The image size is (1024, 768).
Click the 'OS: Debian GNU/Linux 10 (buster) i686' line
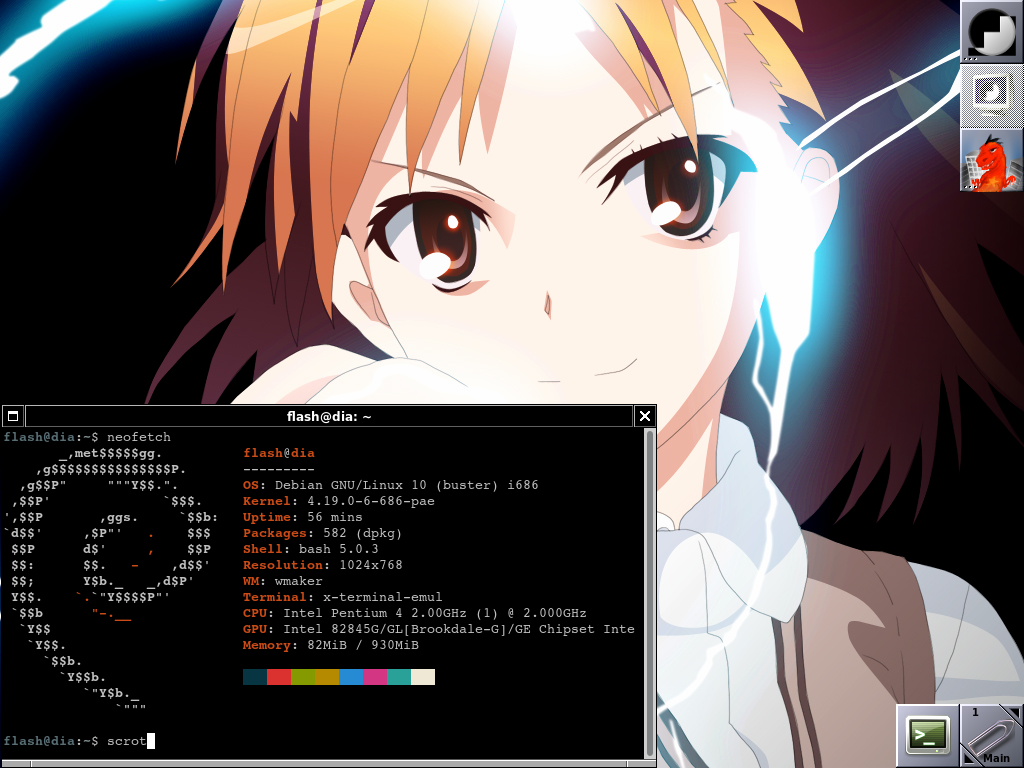(x=391, y=485)
